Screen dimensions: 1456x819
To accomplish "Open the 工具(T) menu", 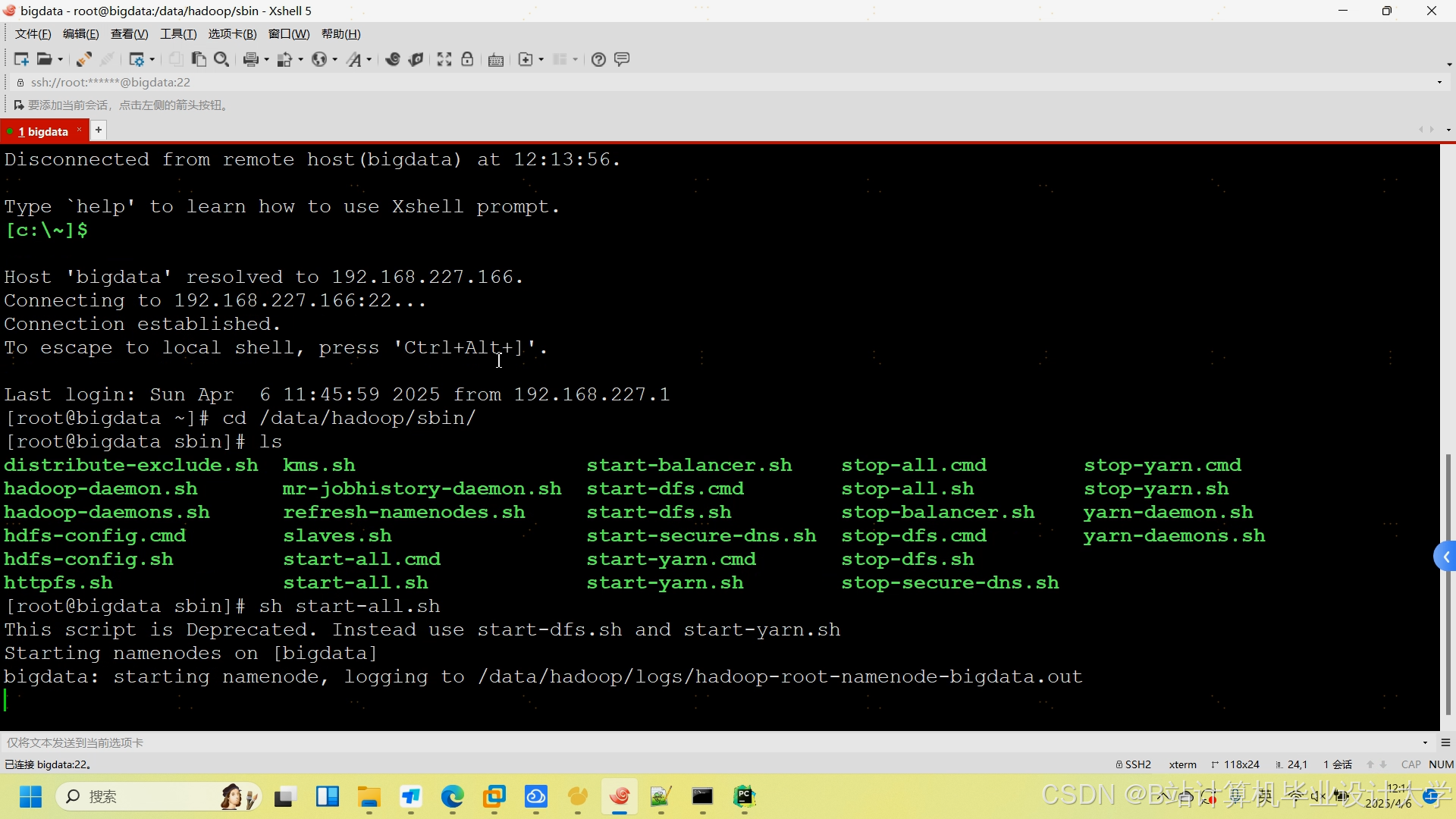I will pos(177,34).
